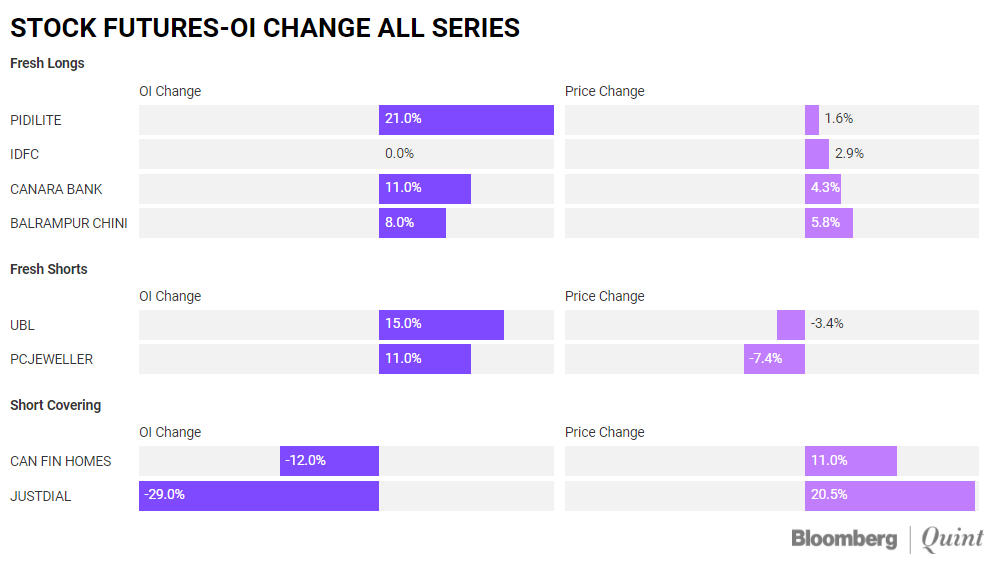Click the CANARA BANK row label
The width and height of the screenshot is (998, 563).
[x=56, y=189]
